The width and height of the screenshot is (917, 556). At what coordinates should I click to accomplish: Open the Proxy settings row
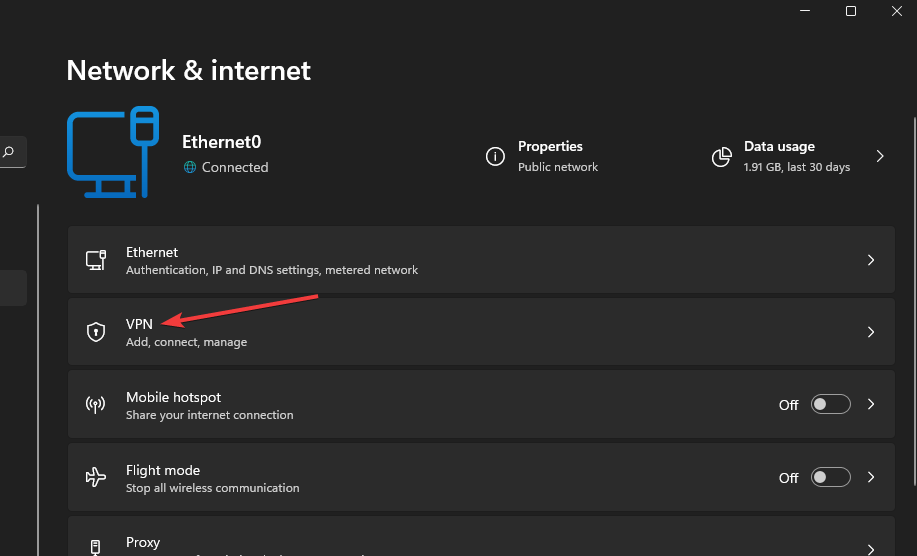[x=481, y=536]
